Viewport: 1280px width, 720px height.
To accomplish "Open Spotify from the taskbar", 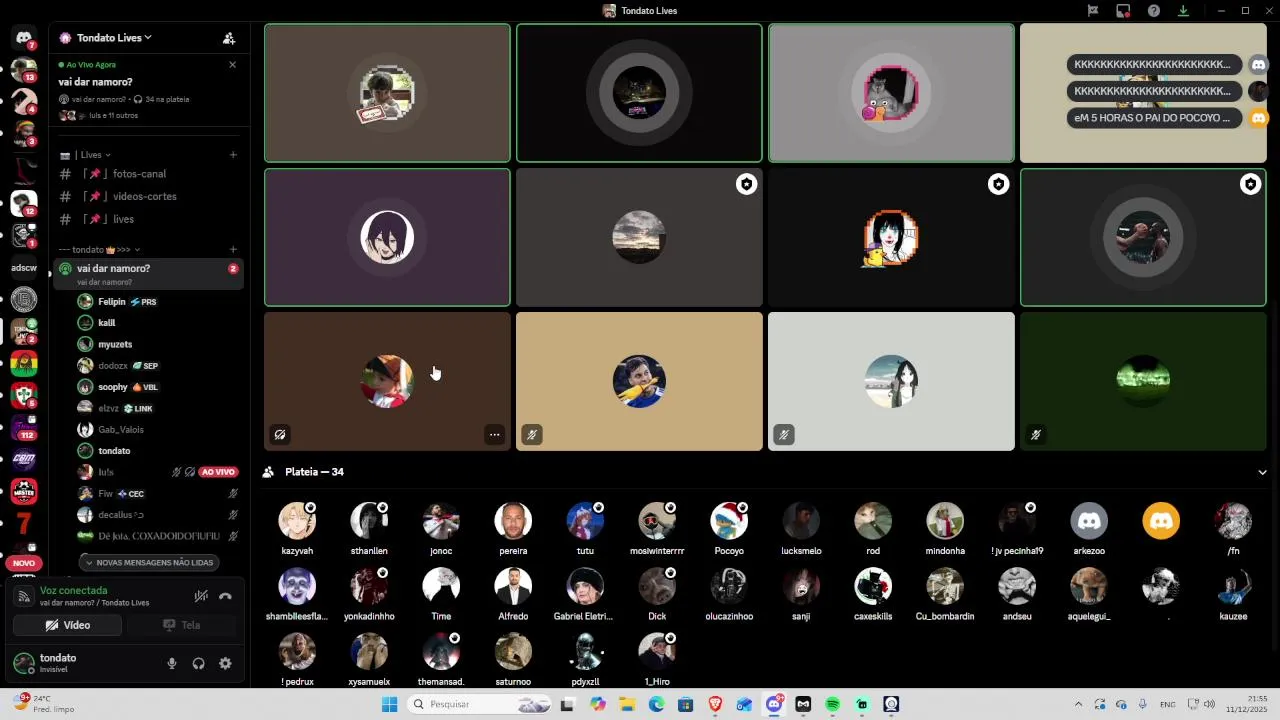I will coord(833,704).
